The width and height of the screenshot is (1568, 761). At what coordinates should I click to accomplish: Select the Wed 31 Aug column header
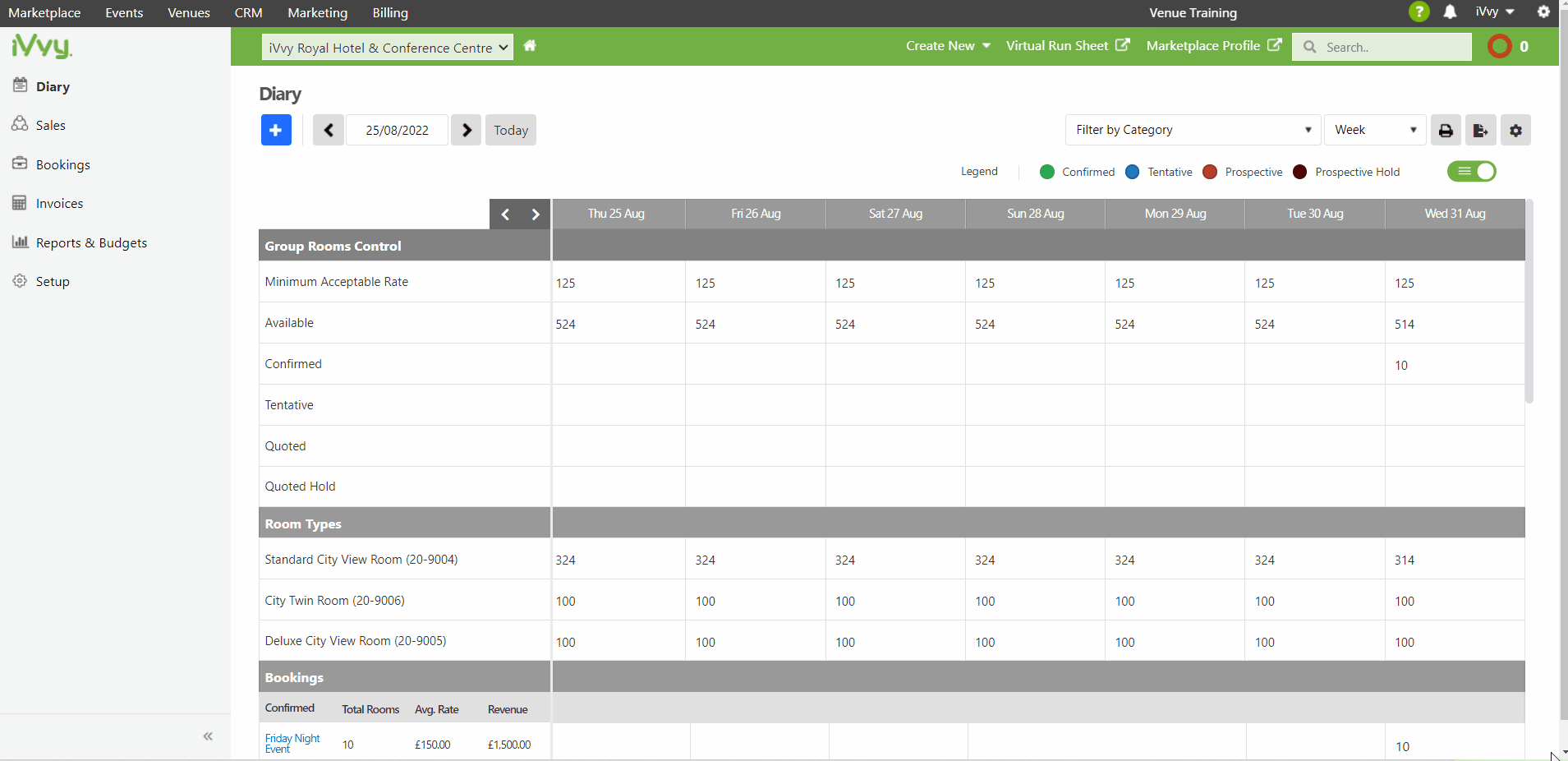(1455, 214)
